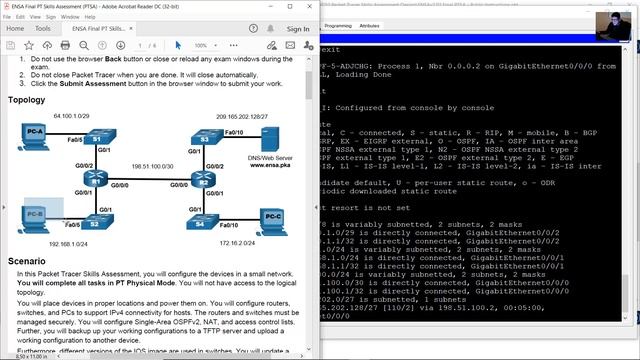The image size is (640, 360).
Task: Open the View menu in Acrobat
Action: point(35,17)
